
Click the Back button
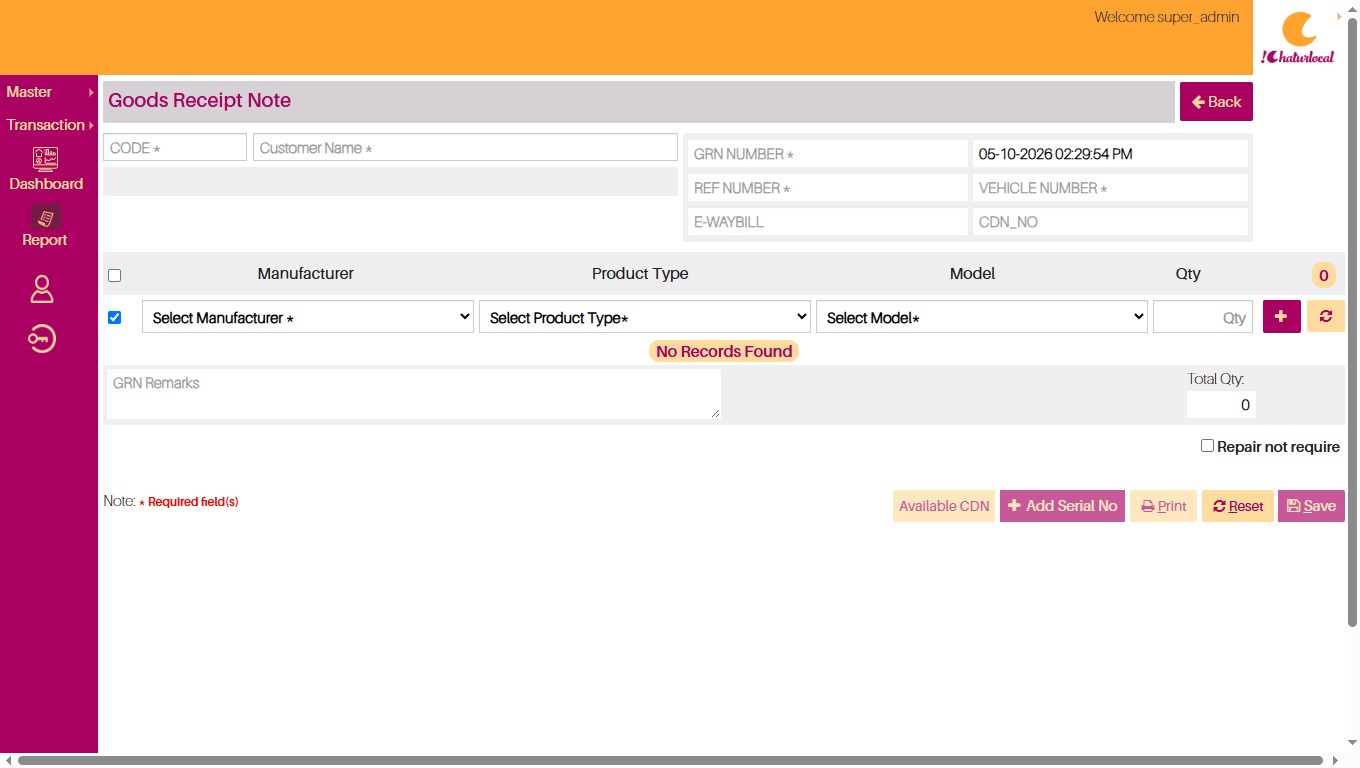1216,102
